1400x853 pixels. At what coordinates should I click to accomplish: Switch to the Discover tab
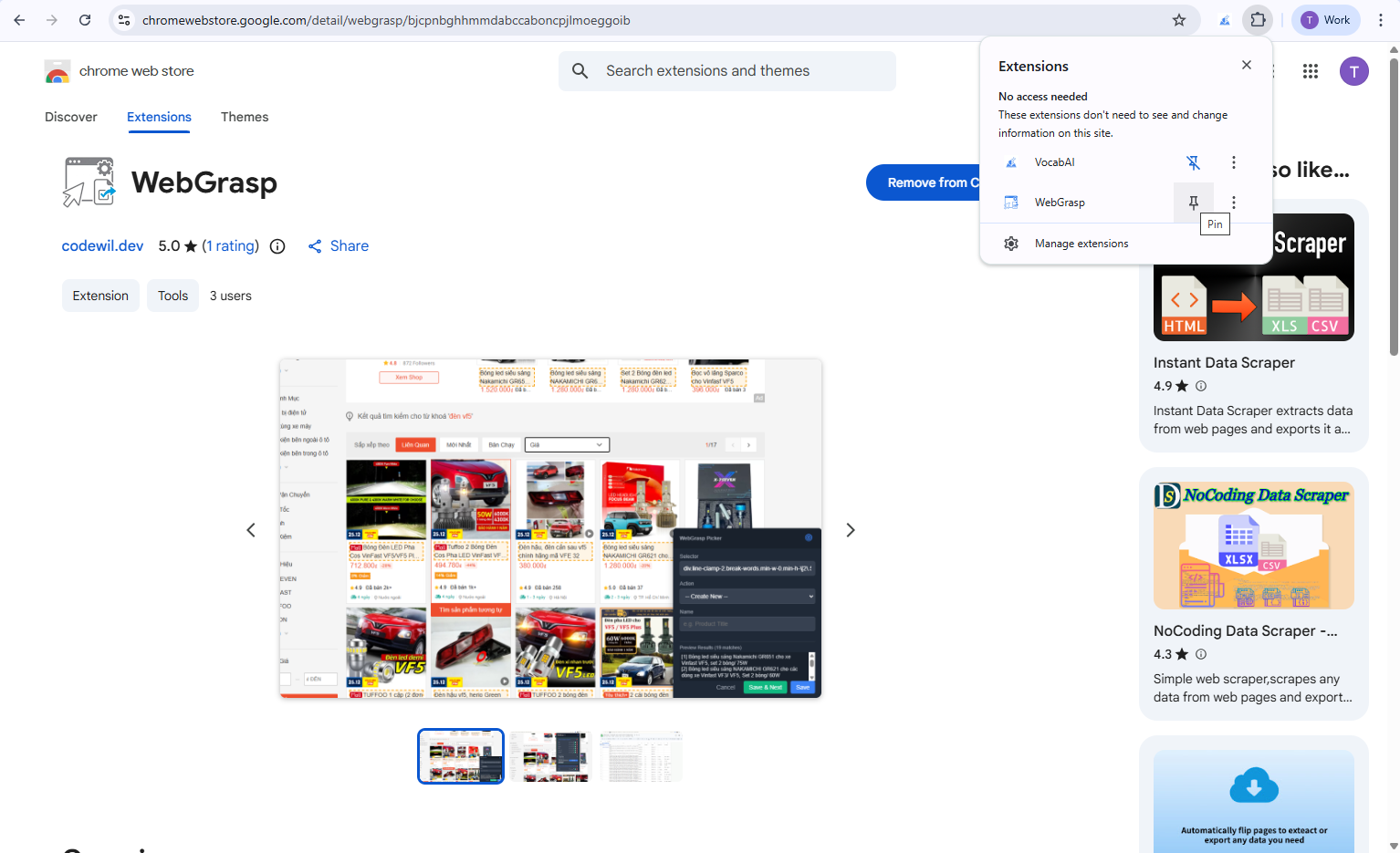70,117
